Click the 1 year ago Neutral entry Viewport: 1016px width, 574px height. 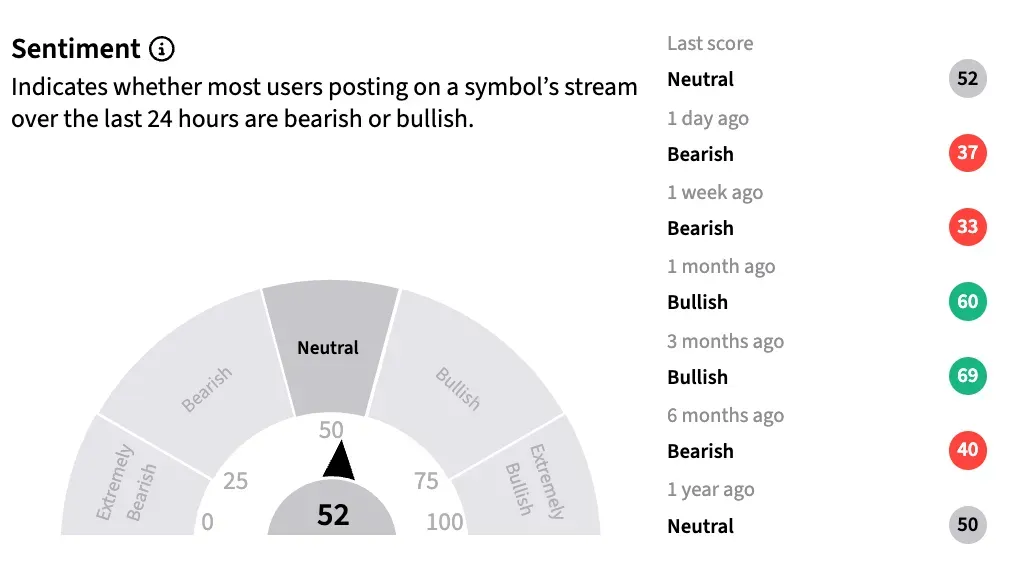(827, 525)
